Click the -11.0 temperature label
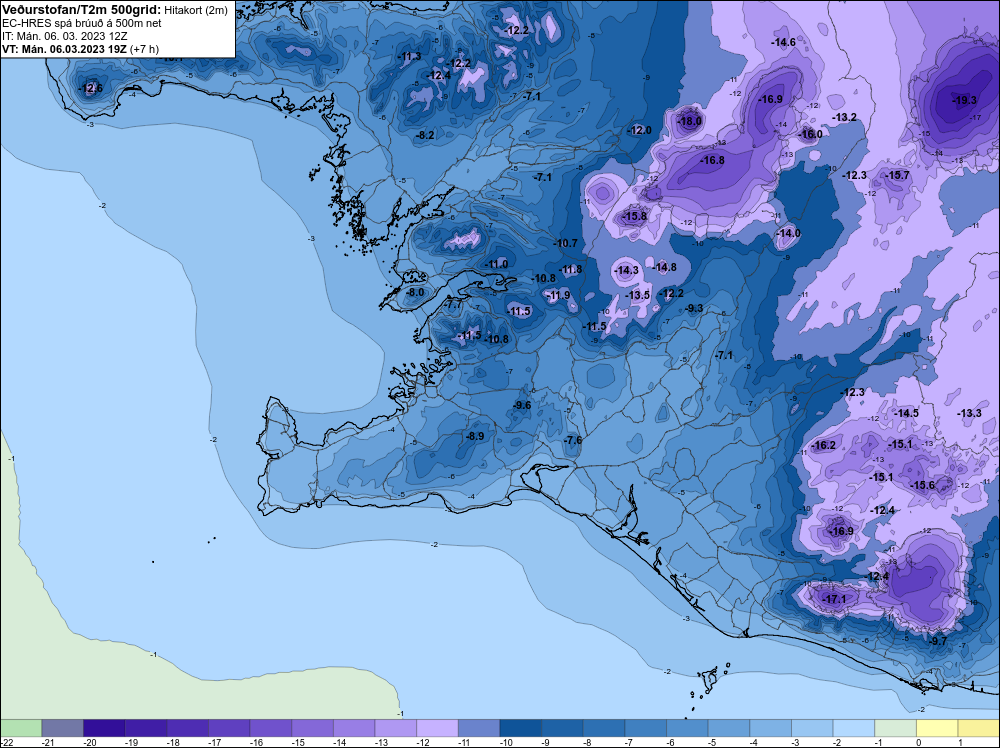The height and width of the screenshot is (748, 1000). [497, 265]
